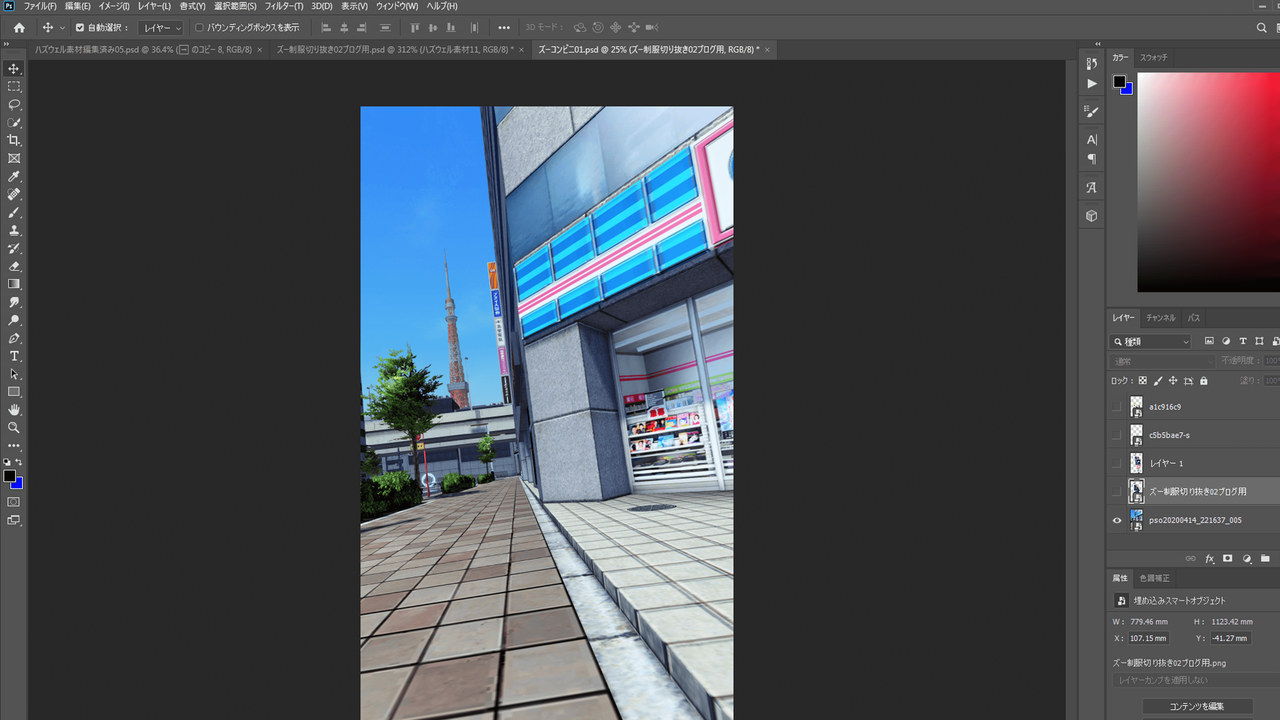Select the Eraser tool
The image size is (1280, 720).
click(x=14, y=266)
